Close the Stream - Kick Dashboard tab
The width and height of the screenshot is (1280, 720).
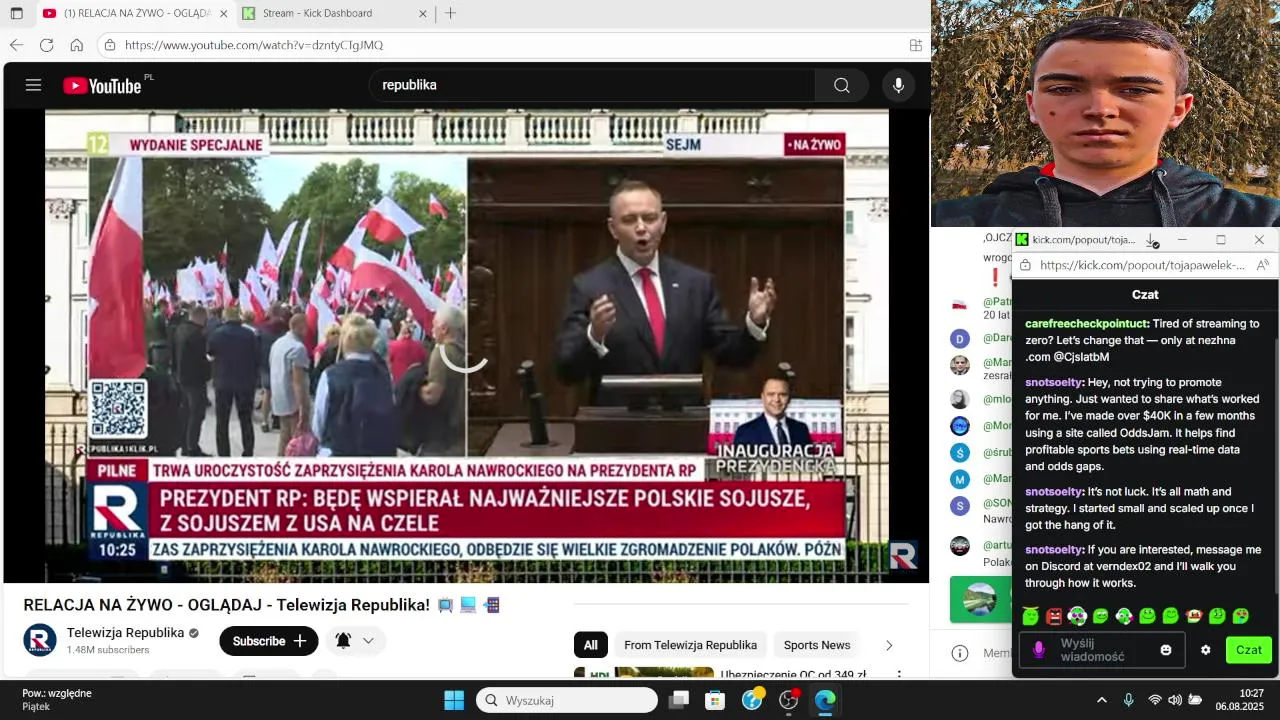coord(422,13)
